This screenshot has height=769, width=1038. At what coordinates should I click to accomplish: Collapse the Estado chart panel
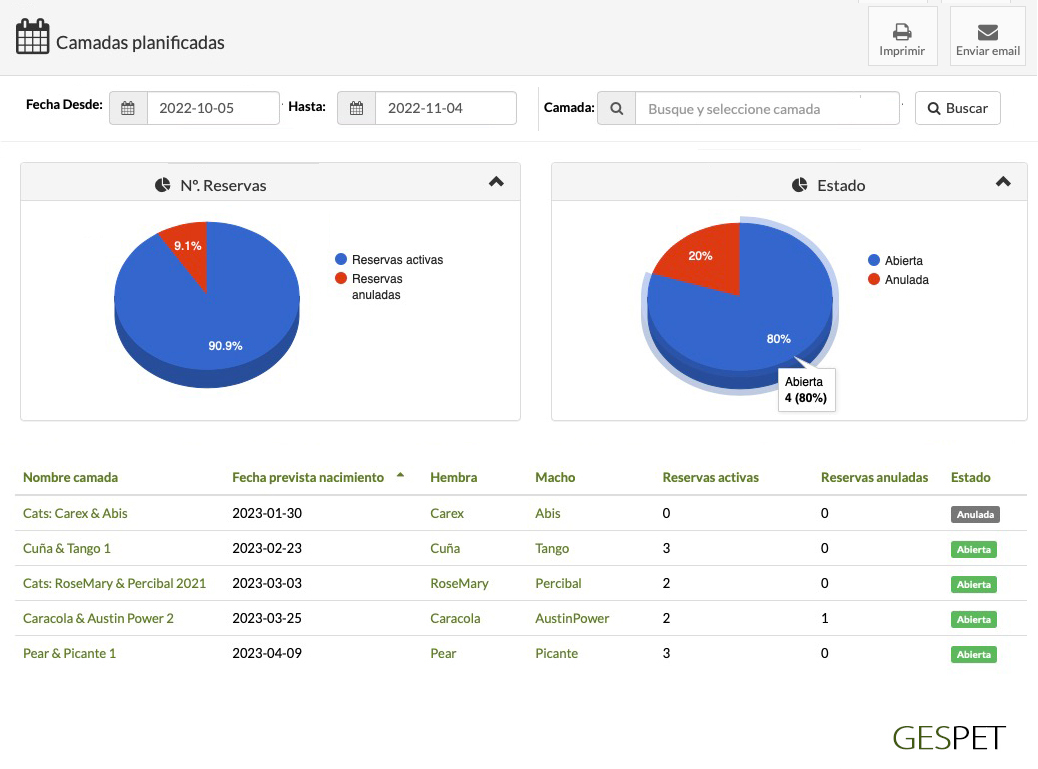tap(1003, 182)
